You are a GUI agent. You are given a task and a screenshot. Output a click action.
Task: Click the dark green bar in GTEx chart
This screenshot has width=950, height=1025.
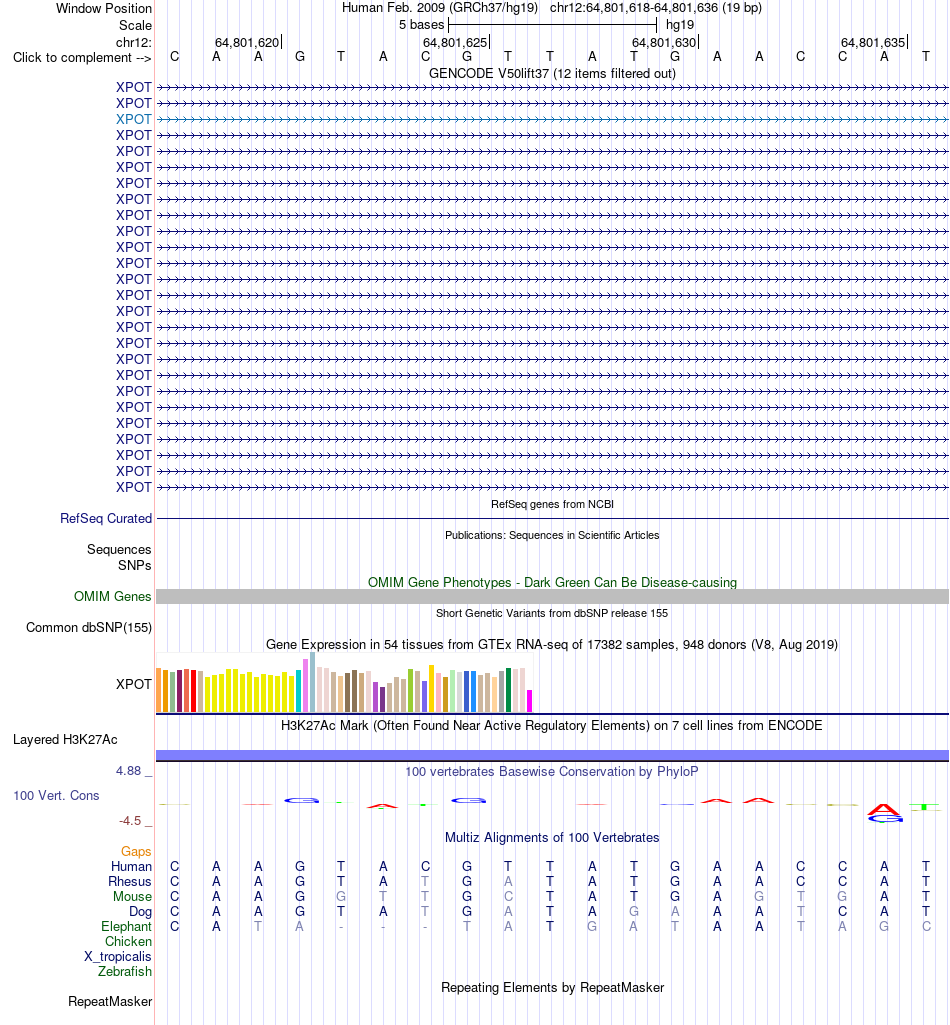point(509,690)
